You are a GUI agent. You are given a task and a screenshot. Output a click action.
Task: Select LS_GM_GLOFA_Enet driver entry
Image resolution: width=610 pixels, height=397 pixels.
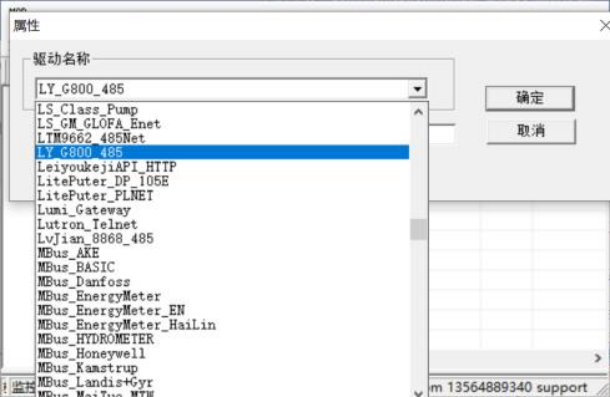[223, 124]
